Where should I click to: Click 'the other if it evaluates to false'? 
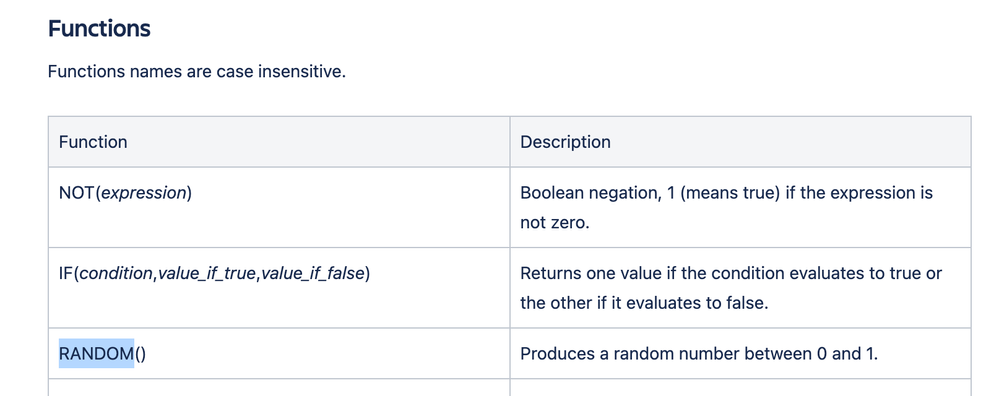tap(644, 303)
